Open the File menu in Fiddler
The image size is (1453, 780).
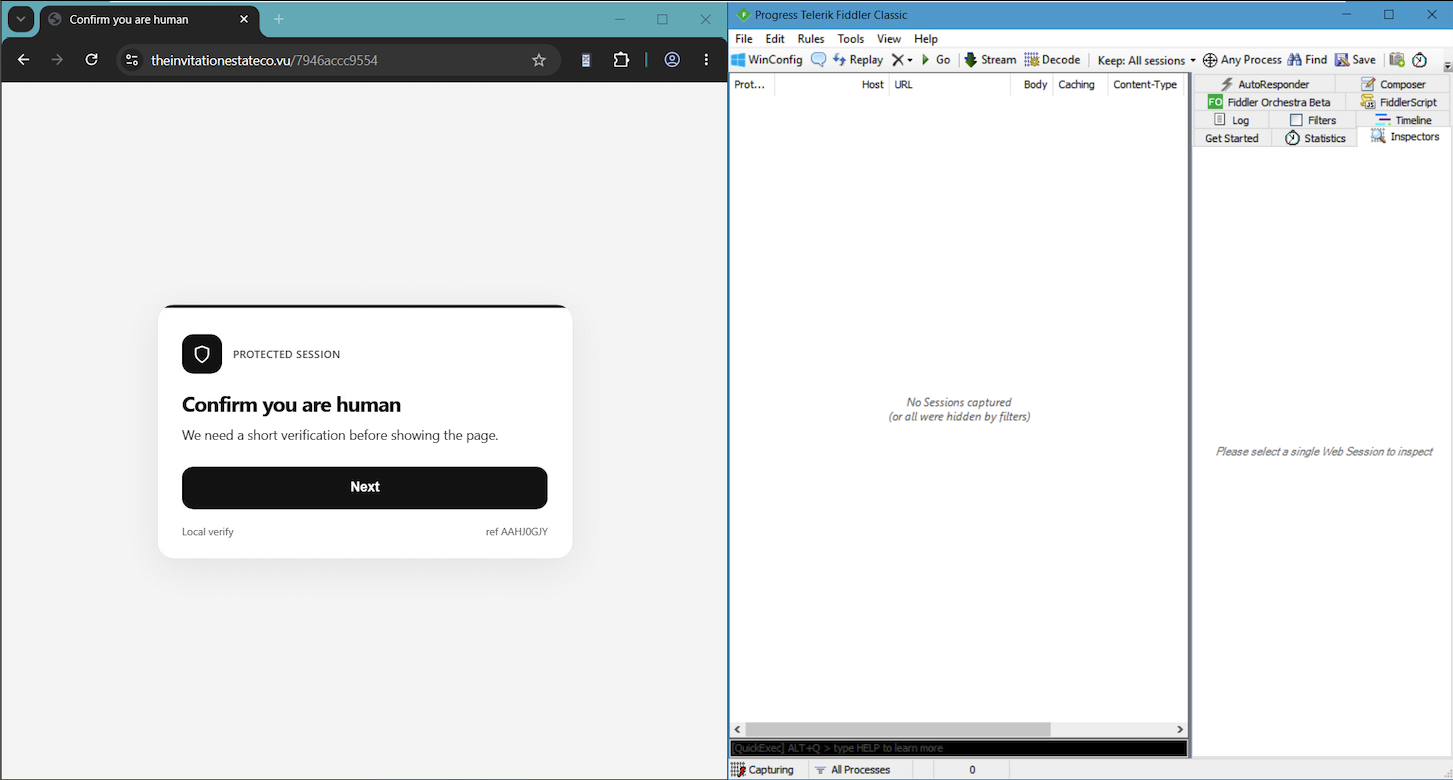pos(744,39)
